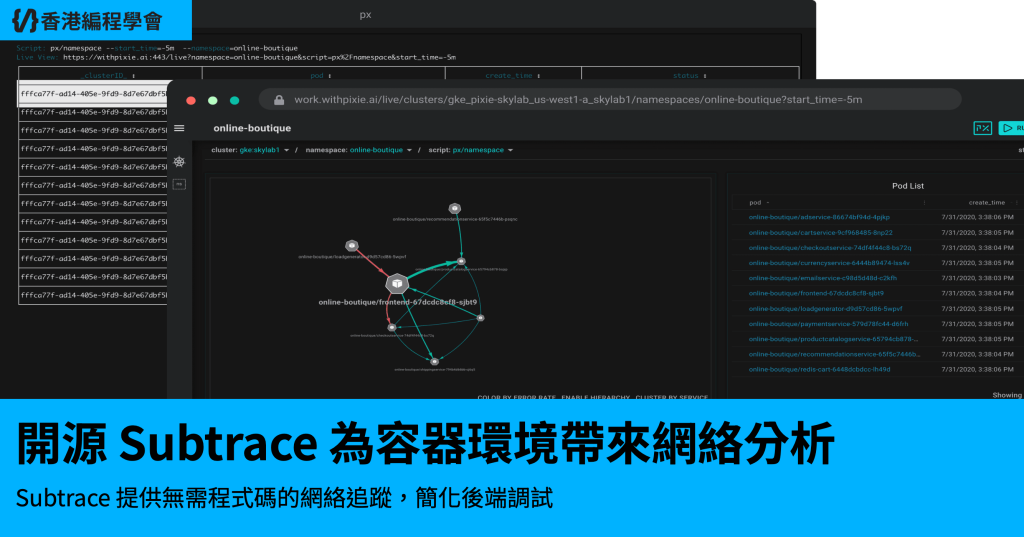Viewport: 1024px width, 537px height.
Task: Open adservice-86674bf94d-4pjkp pod link
Action: (819, 218)
